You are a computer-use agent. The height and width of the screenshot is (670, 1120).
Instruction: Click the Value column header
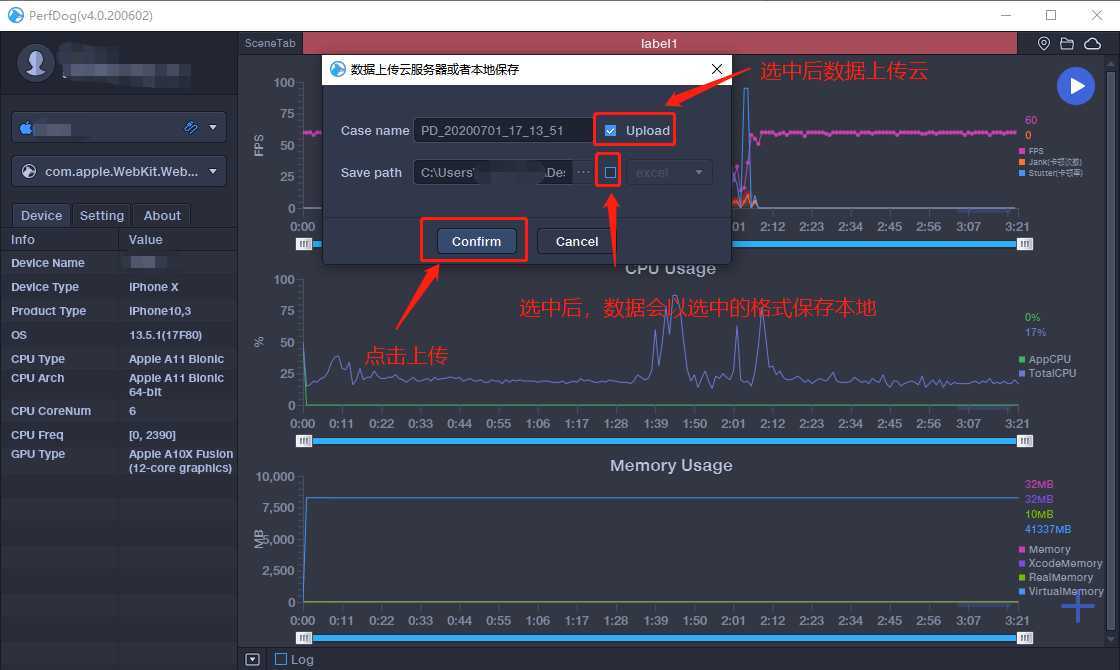(x=145, y=239)
